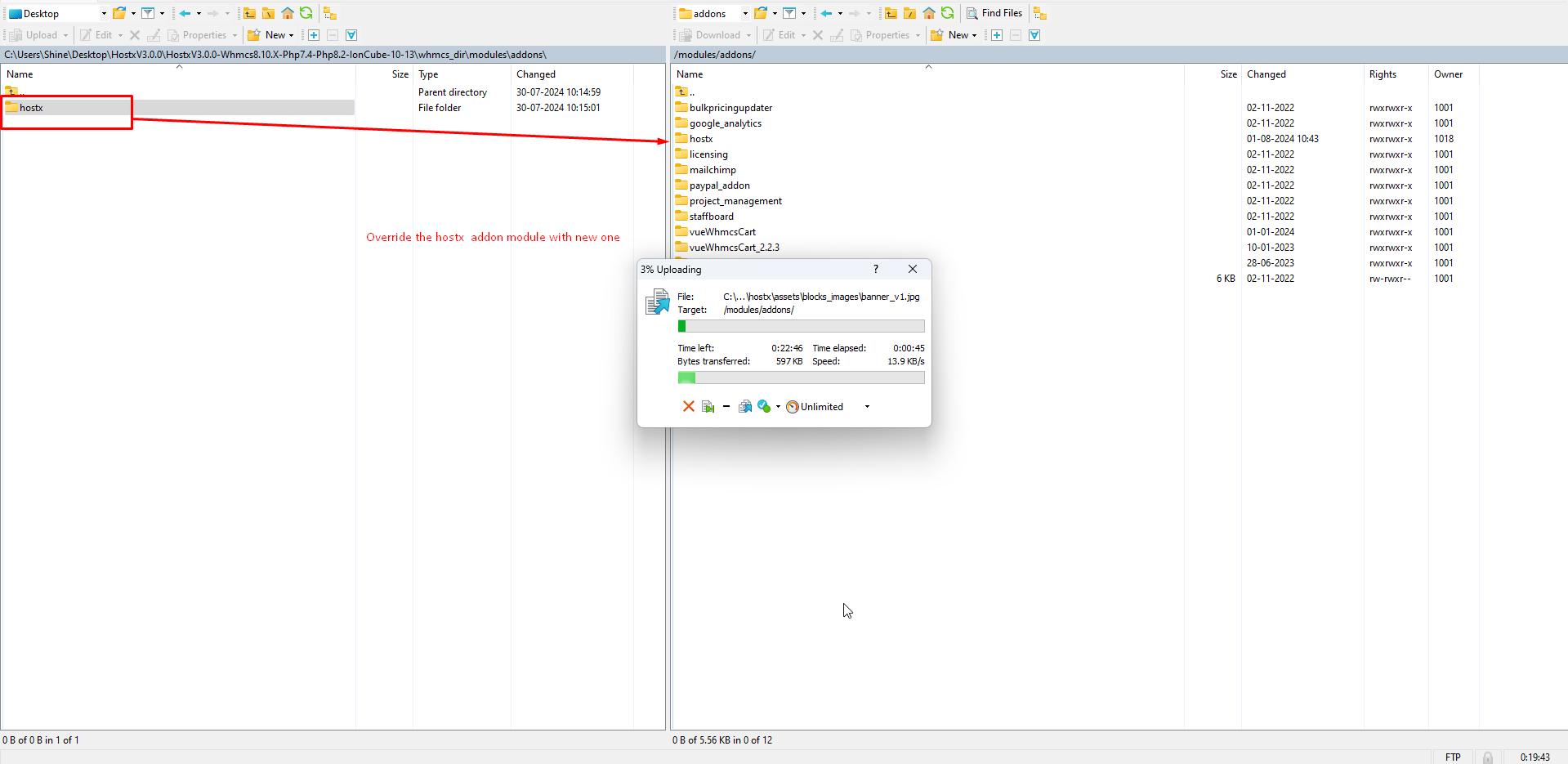Click the move-to-background-queue transfer icon

[x=744, y=407]
